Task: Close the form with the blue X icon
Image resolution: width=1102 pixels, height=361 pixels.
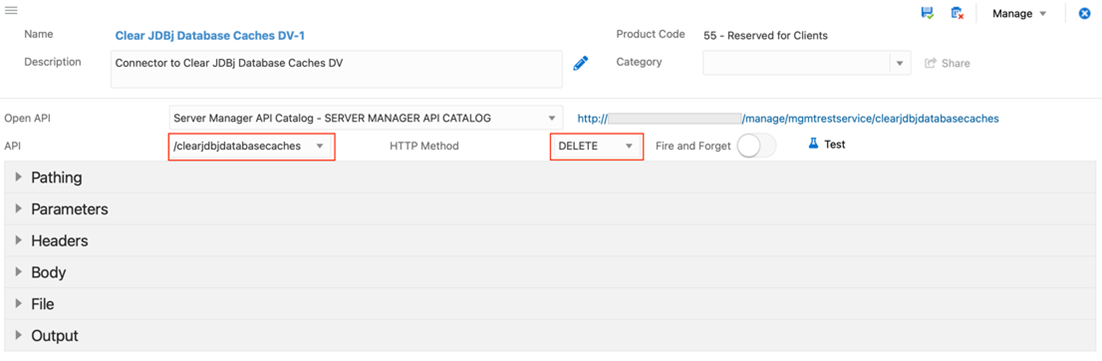Action: [1084, 13]
